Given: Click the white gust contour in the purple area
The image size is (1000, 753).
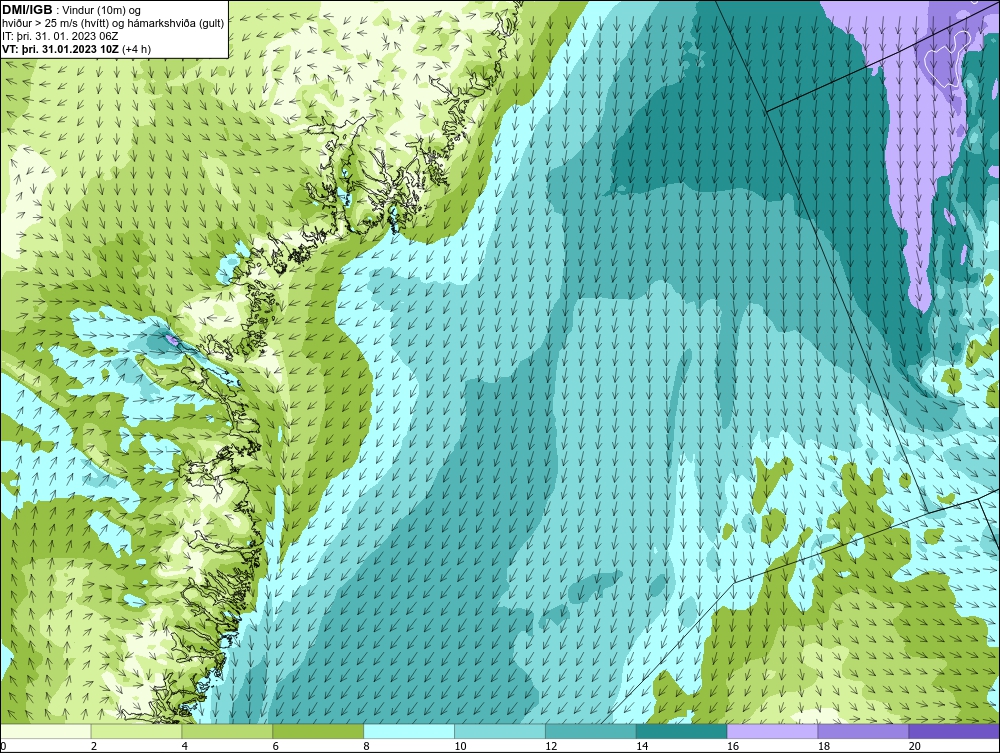Looking at the screenshot, I should click(948, 58).
